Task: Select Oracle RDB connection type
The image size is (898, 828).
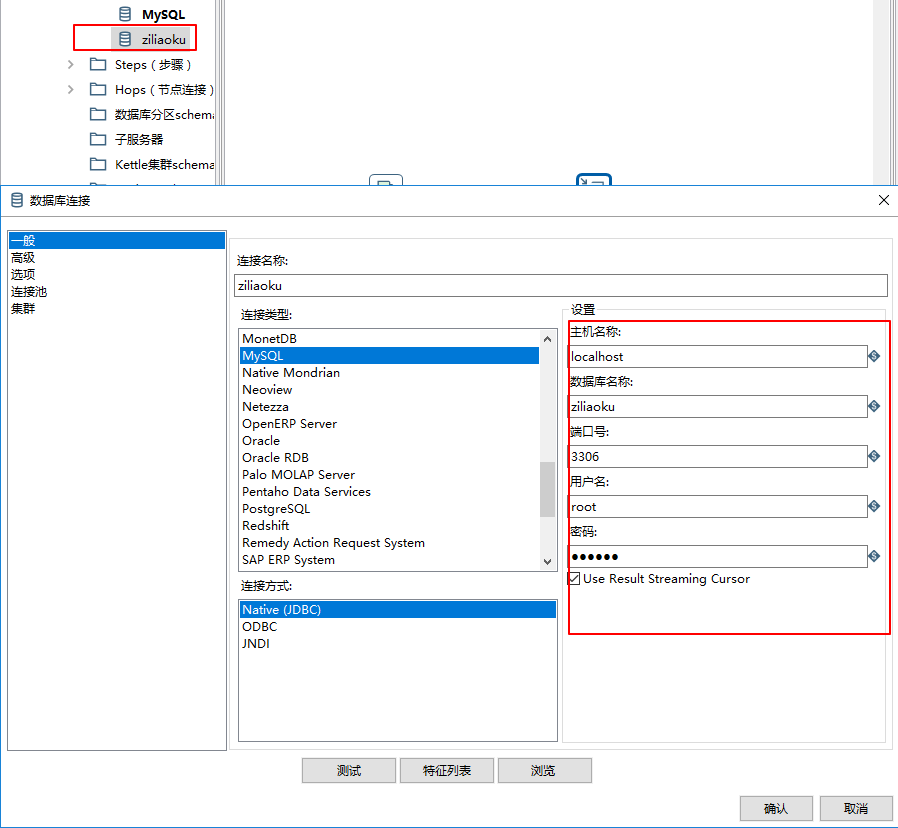Action: coord(389,458)
